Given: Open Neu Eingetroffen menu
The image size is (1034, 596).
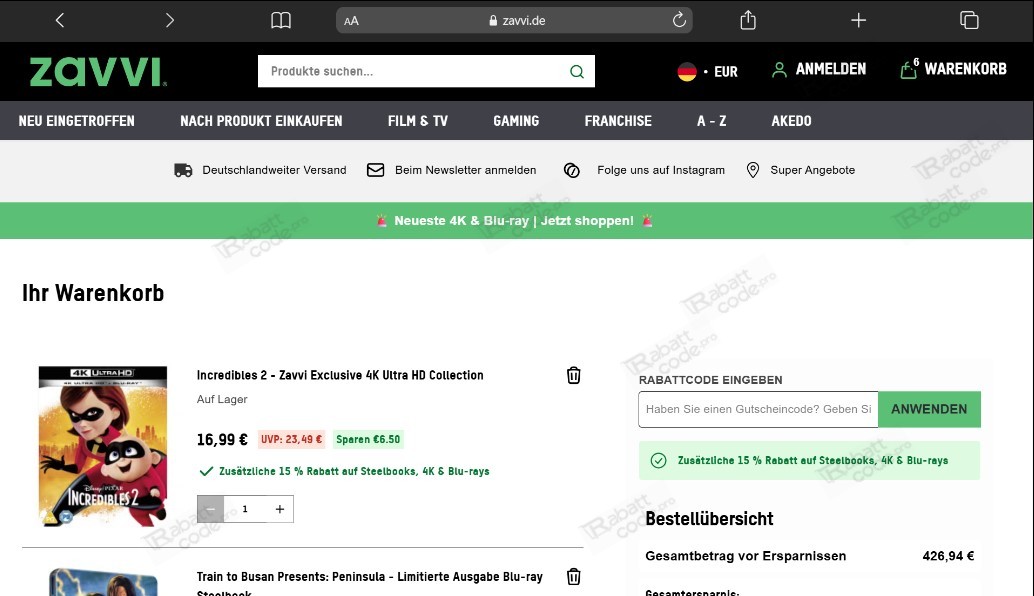Looking at the screenshot, I should (x=76, y=121).
